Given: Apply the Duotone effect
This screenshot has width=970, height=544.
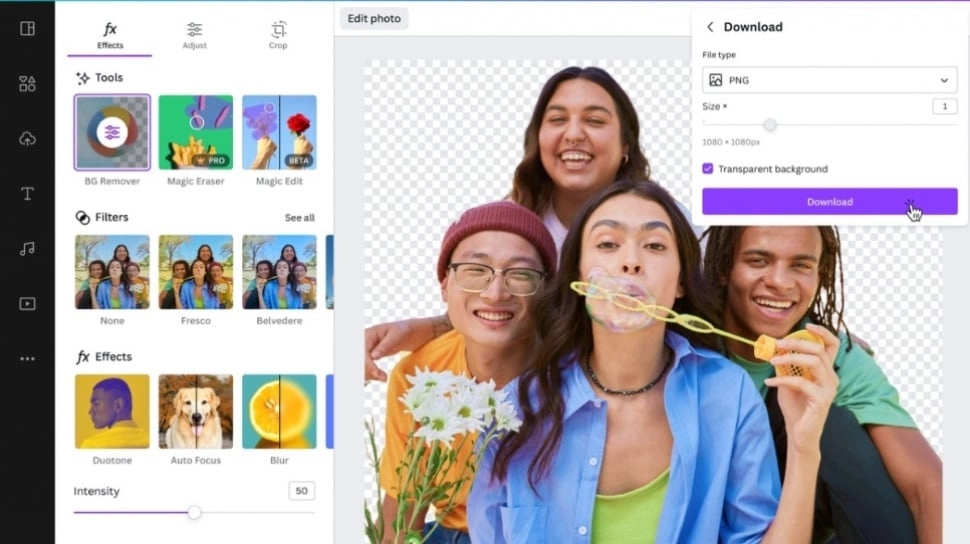Looking at the screenshot, I should [x=112, y=412].
